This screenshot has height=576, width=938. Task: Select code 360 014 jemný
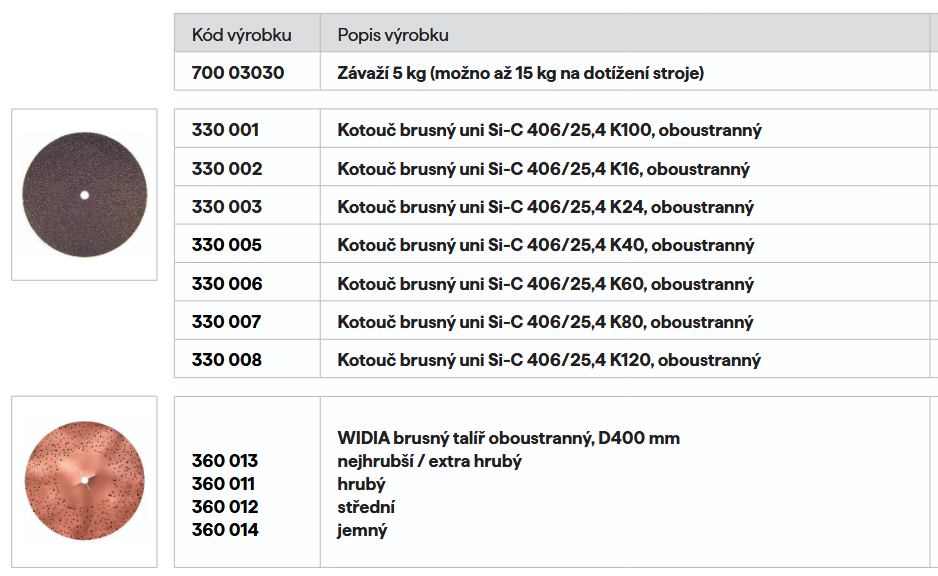225,530
